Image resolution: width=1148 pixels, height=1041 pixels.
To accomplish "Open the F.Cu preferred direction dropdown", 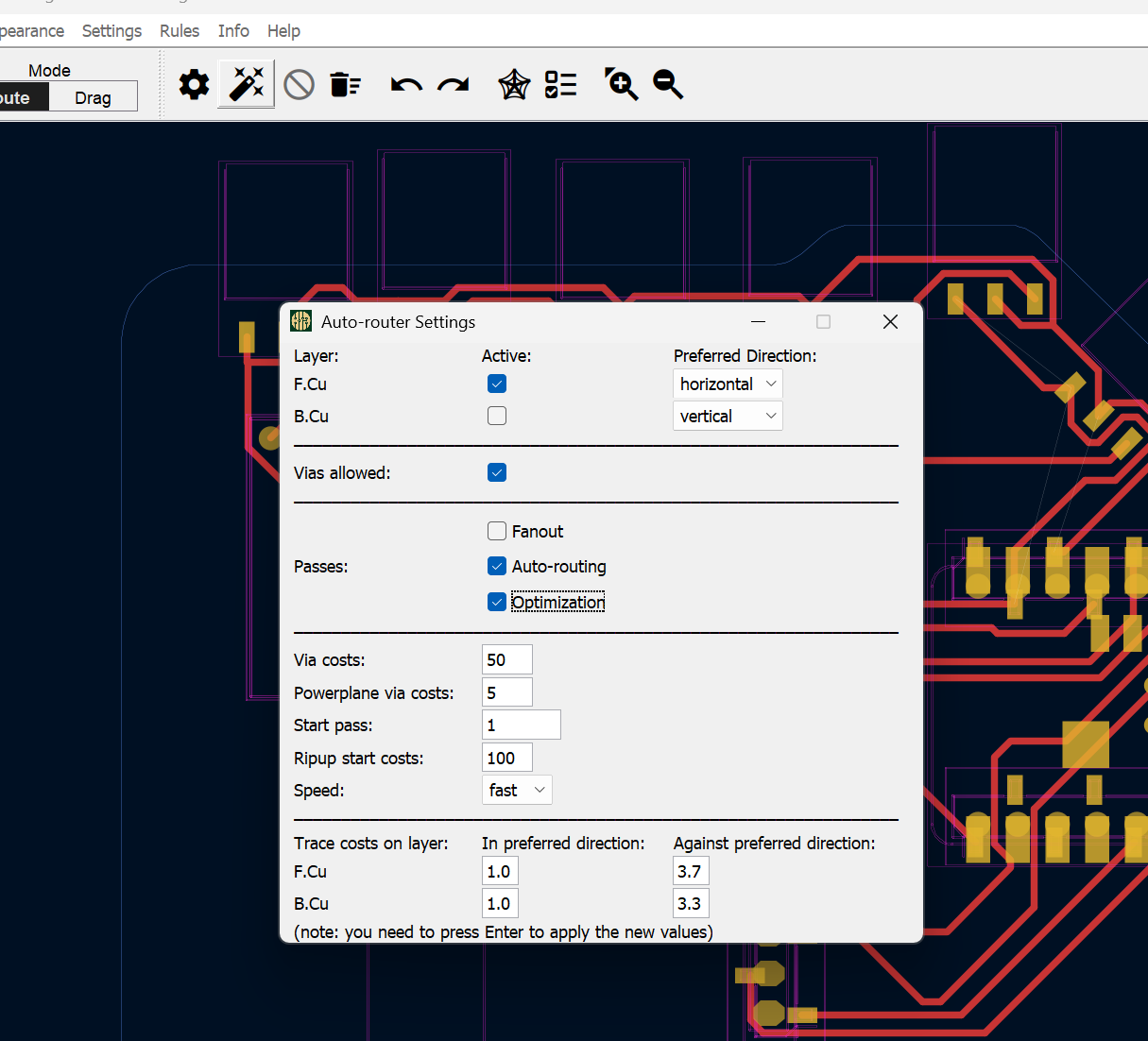I will coord(728,384).
